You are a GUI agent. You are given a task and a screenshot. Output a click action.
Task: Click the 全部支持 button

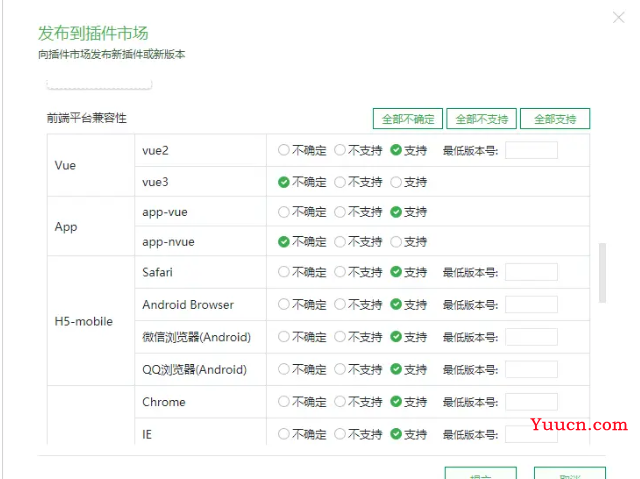pos(555,119)
